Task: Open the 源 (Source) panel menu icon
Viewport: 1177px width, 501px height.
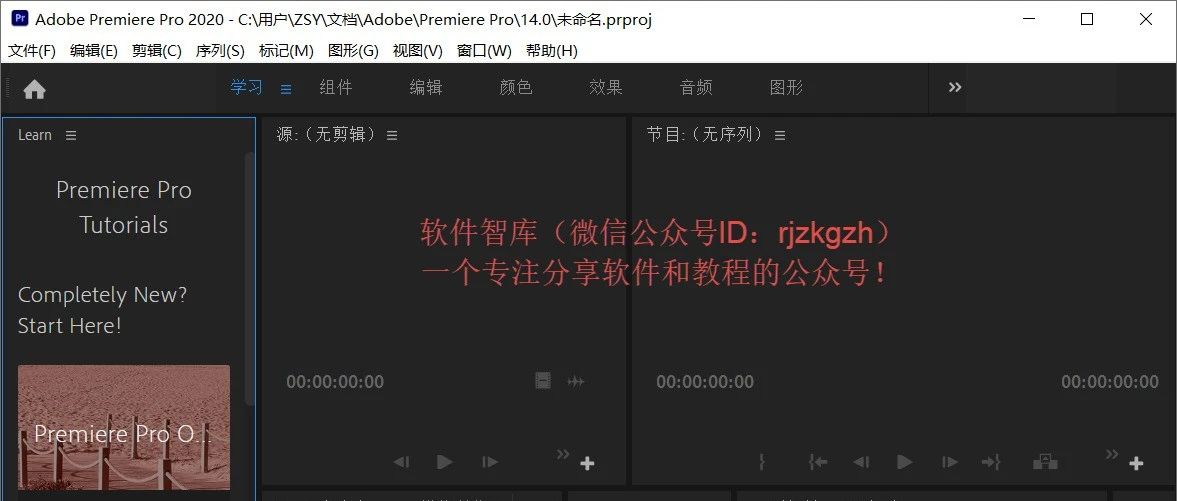Action: [x=392, y=135]
